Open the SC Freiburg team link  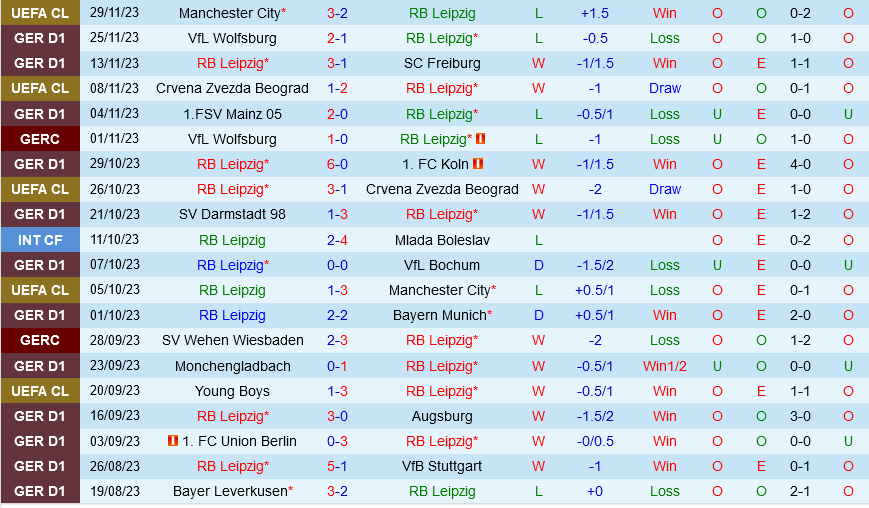tap(442, 63)
